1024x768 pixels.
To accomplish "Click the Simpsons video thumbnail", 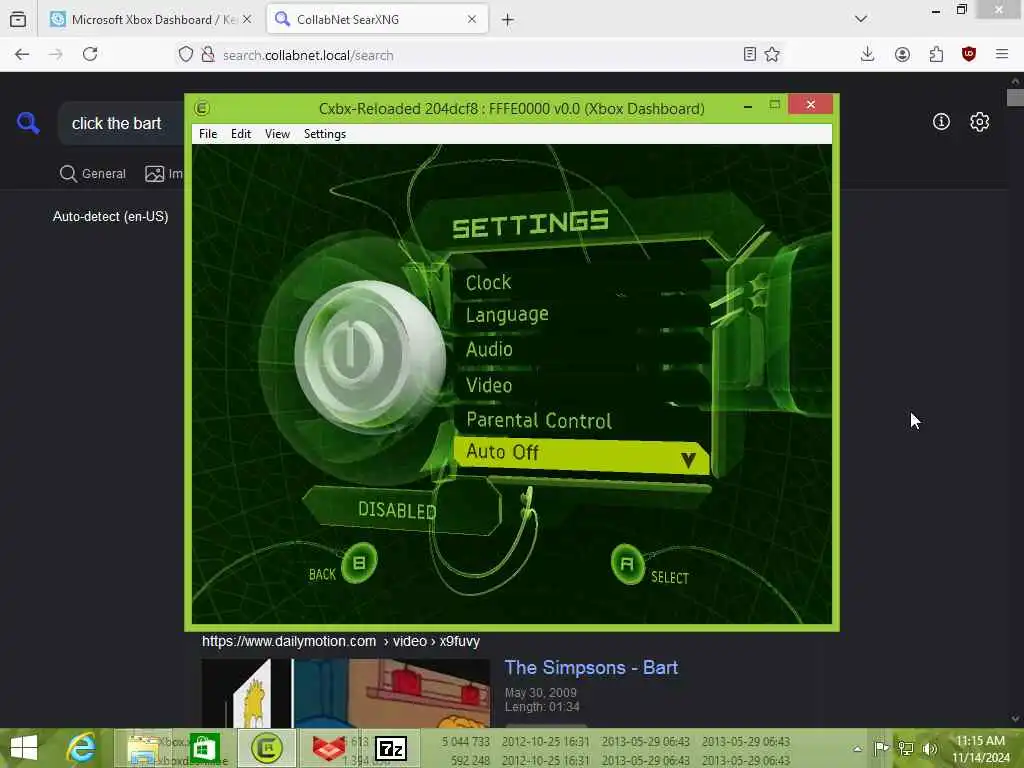I will coord(345,693).
